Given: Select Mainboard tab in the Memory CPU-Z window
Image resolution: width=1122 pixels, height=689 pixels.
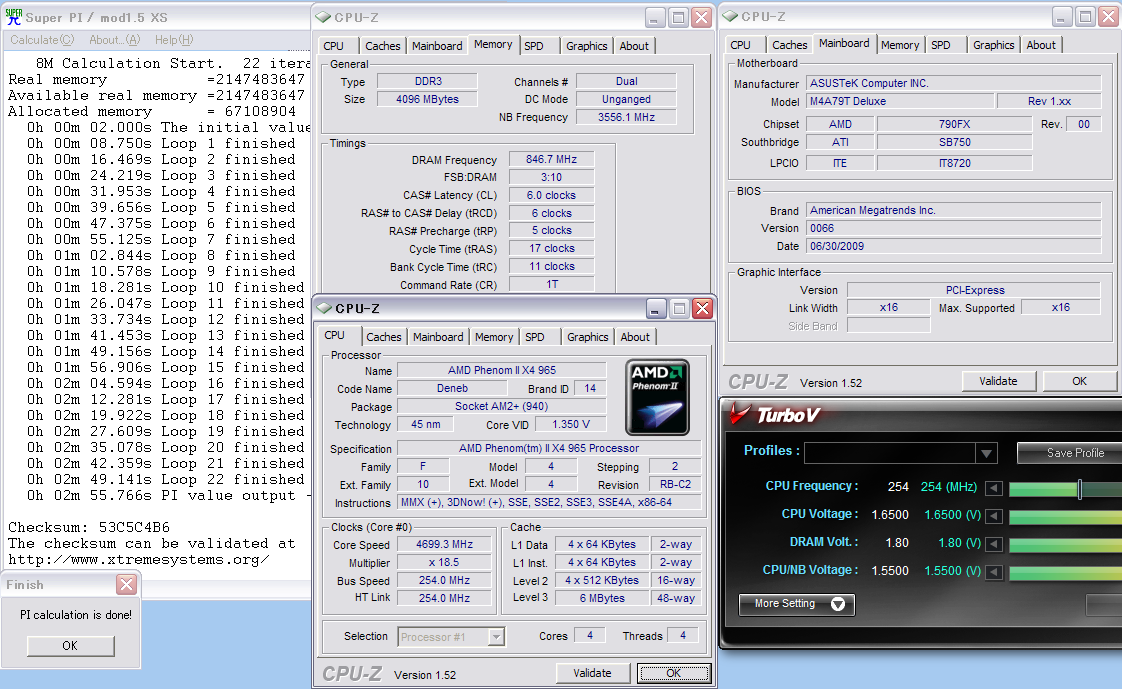Looking at the screenshot, I should click(437, 46).
